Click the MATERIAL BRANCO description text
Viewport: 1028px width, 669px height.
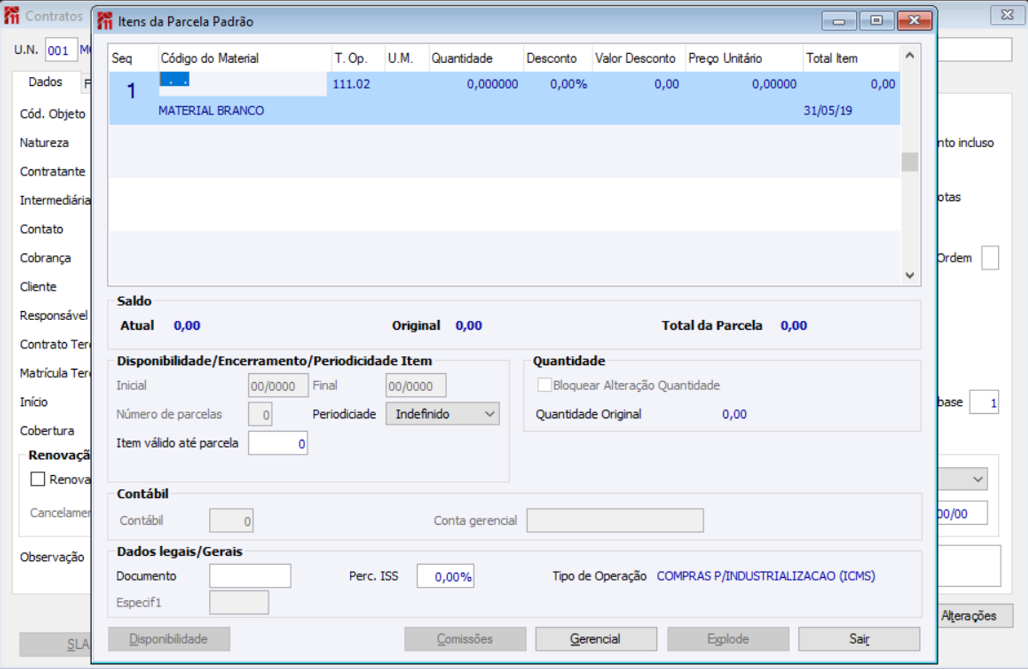(211, 111)
